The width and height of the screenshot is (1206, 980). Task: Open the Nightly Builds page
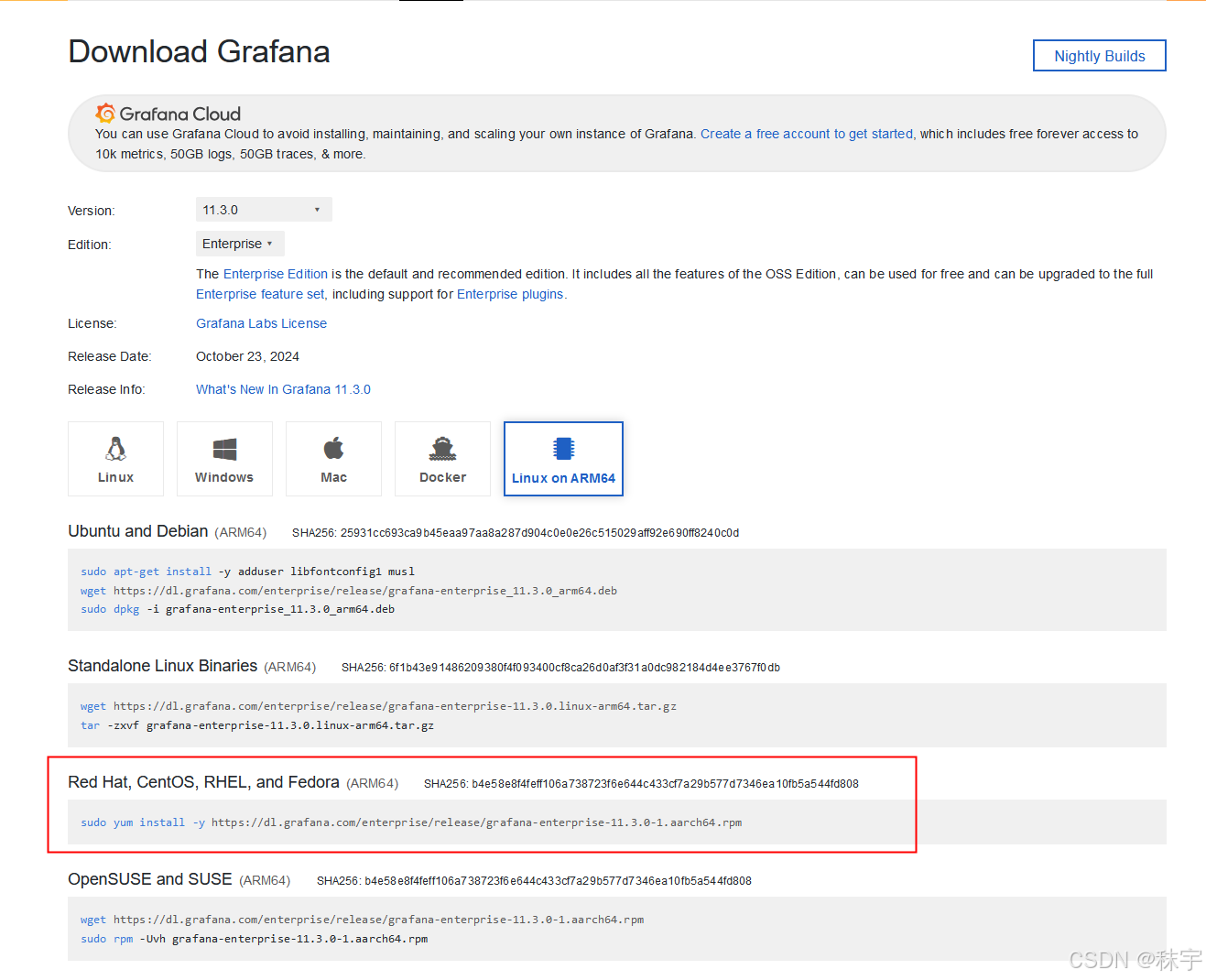(x=1099, y=56)
